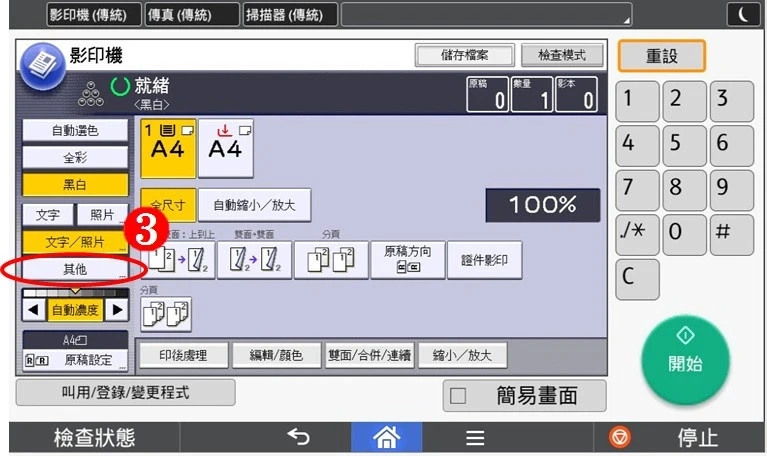Open 原稿方向 orientation setting
The image size is (767, 456).
[408, 260]
